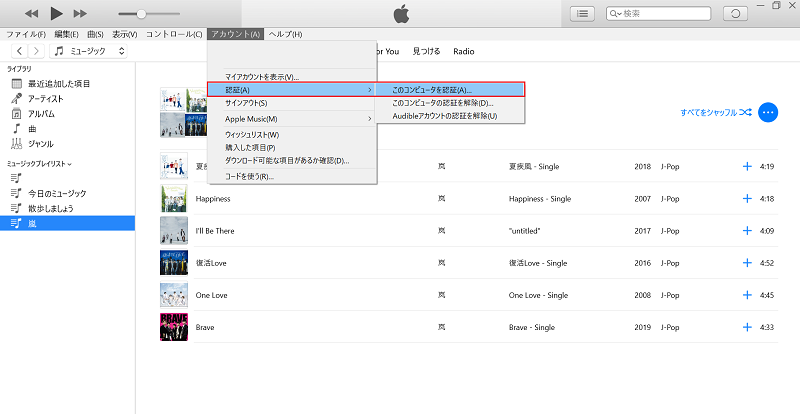The height and width of the screenshot is (414, 800).
Task: Start playback with the Play button
Action: click(57, 14)
